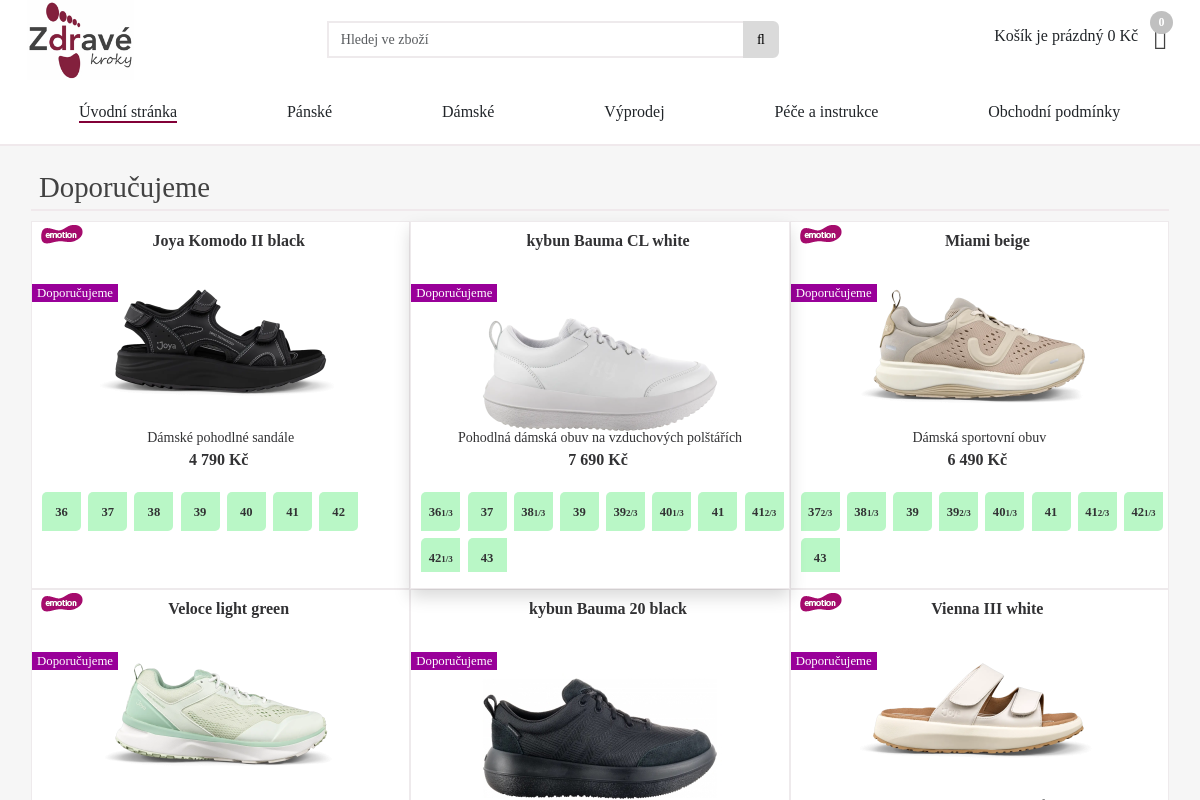Select size 42 1/3 for Miami beige
This screenshot has width=1200, height=800.
click(1143, 511)
